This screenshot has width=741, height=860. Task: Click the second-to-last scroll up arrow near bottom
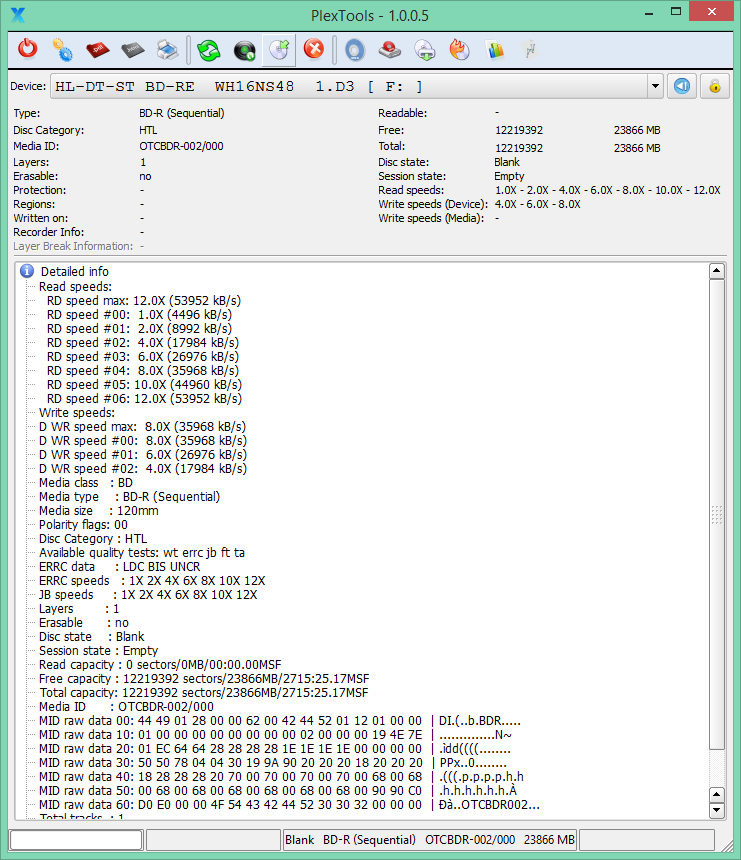pos(716,795)
